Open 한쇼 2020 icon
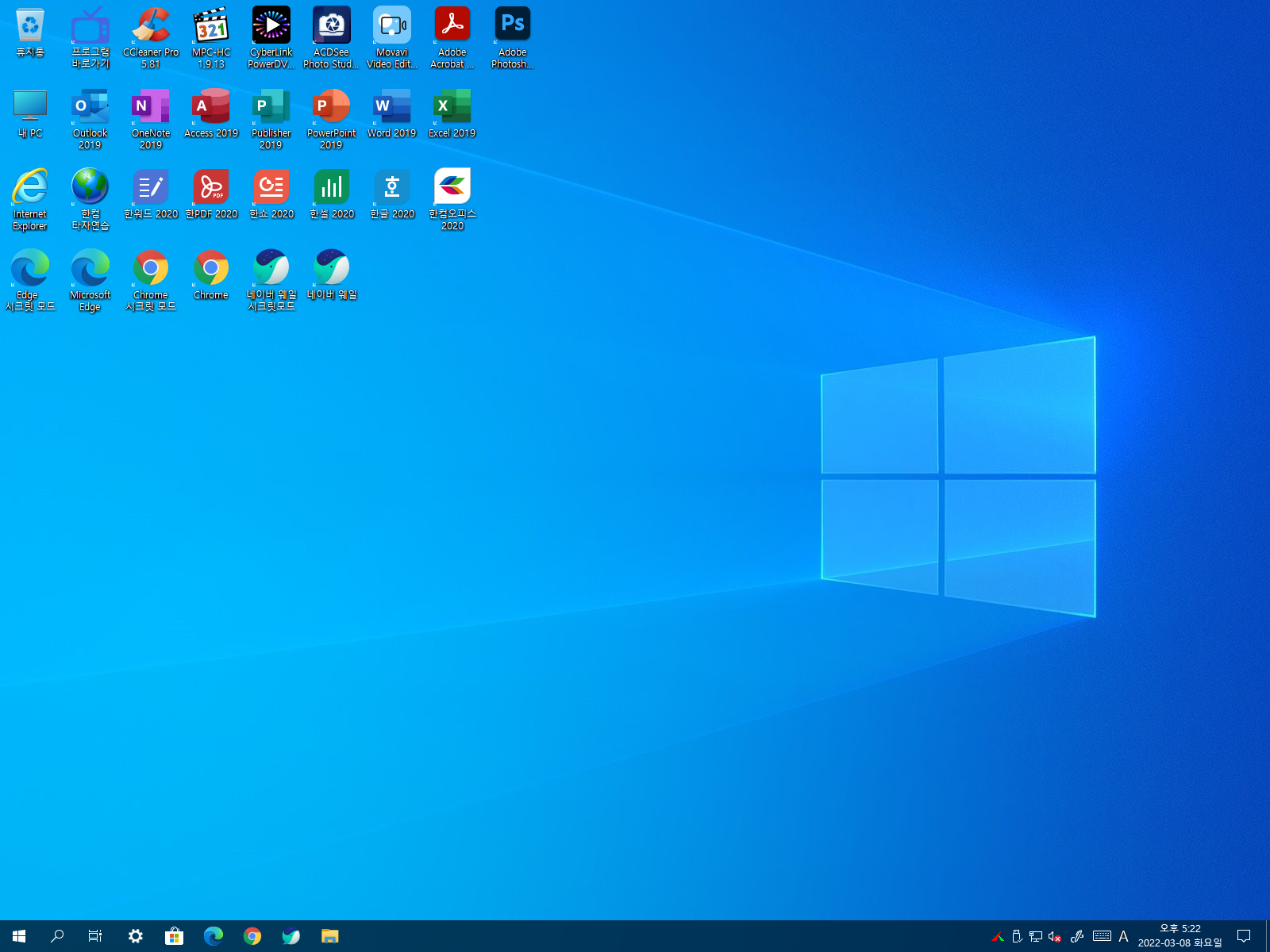This screenshot has height=952, width=1270. [271, 194]
